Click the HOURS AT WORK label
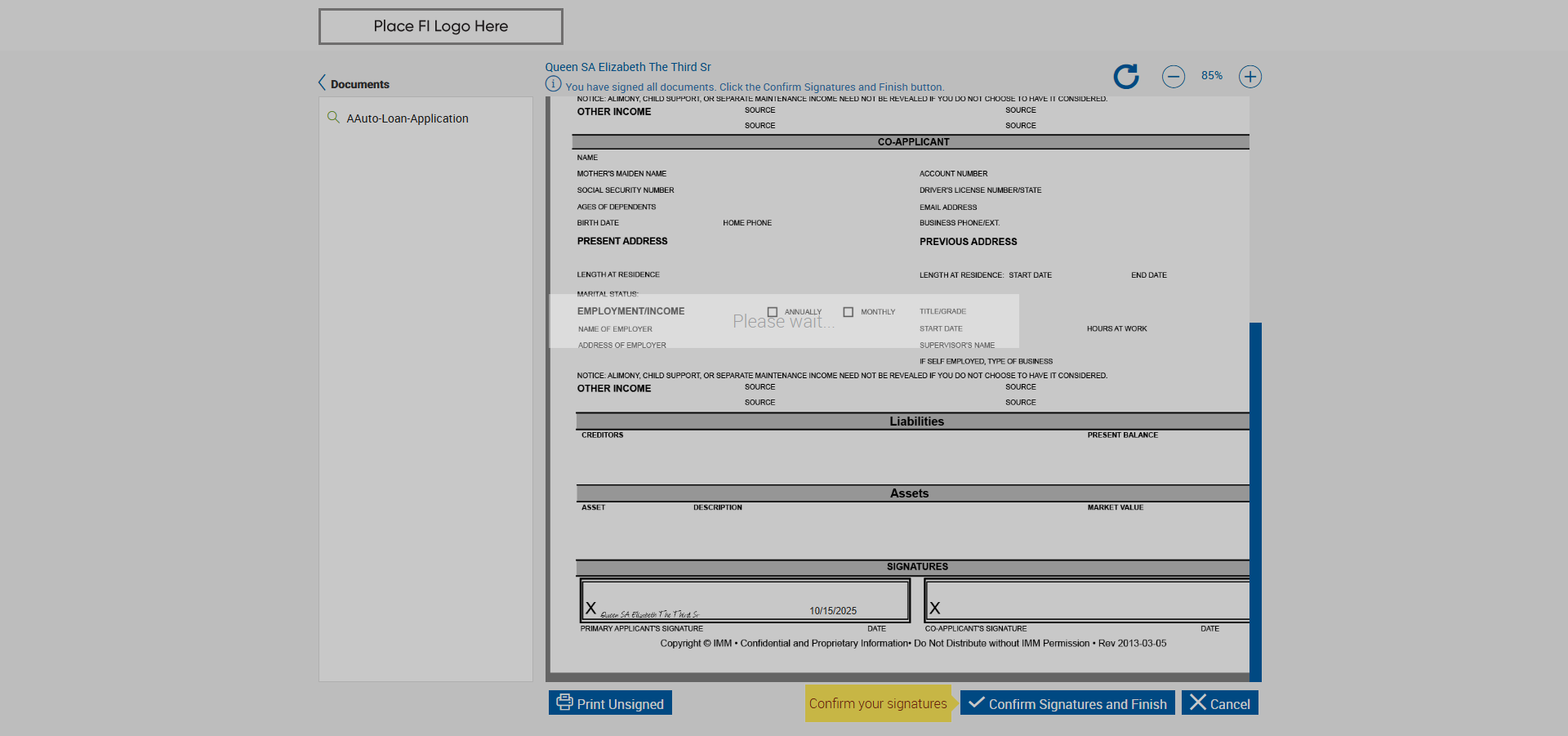The width and height of the screenshot is (1568, 736). 1117,329
